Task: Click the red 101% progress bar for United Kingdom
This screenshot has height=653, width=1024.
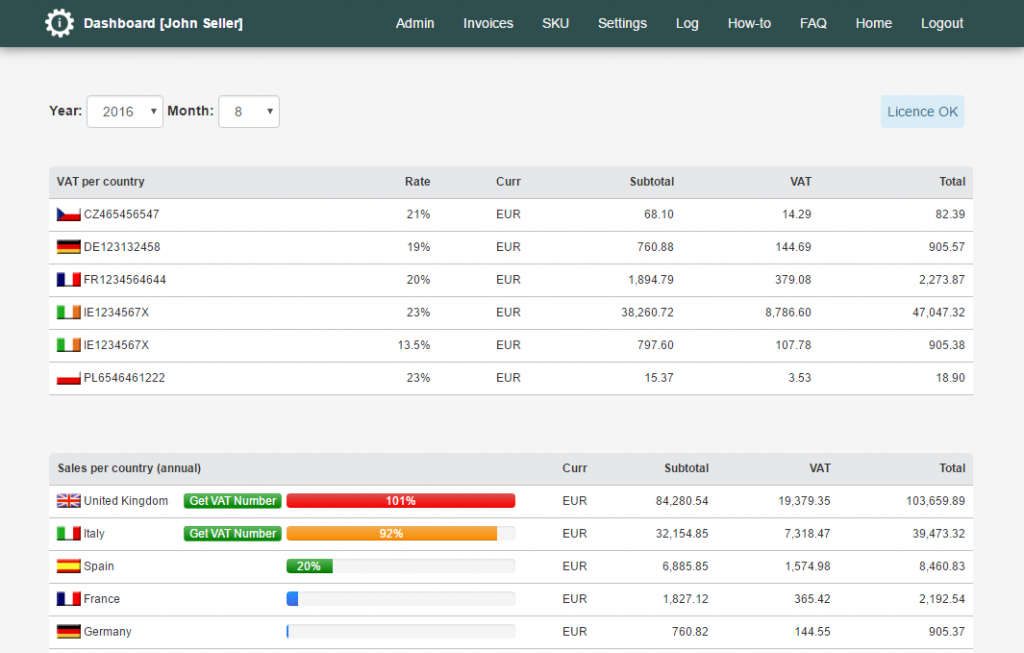Action: tap(400, 500)
